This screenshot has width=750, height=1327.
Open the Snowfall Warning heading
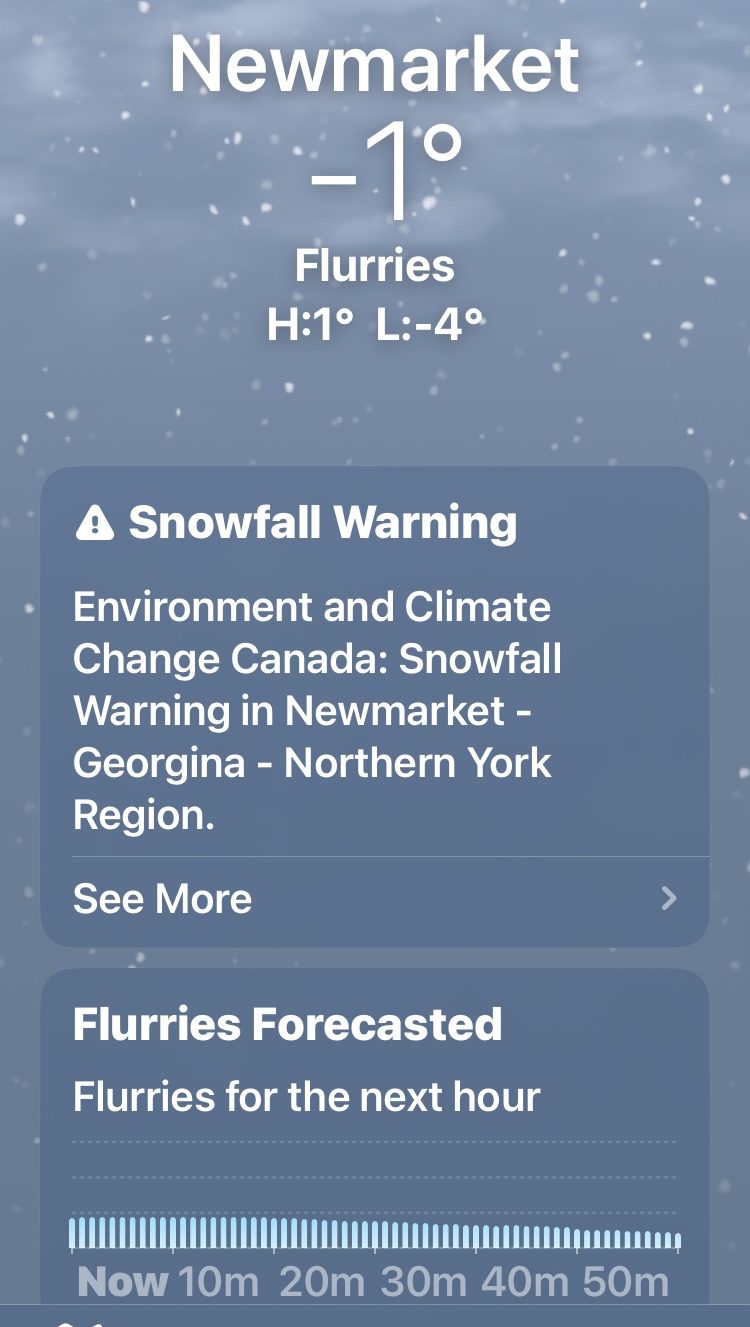323,523
